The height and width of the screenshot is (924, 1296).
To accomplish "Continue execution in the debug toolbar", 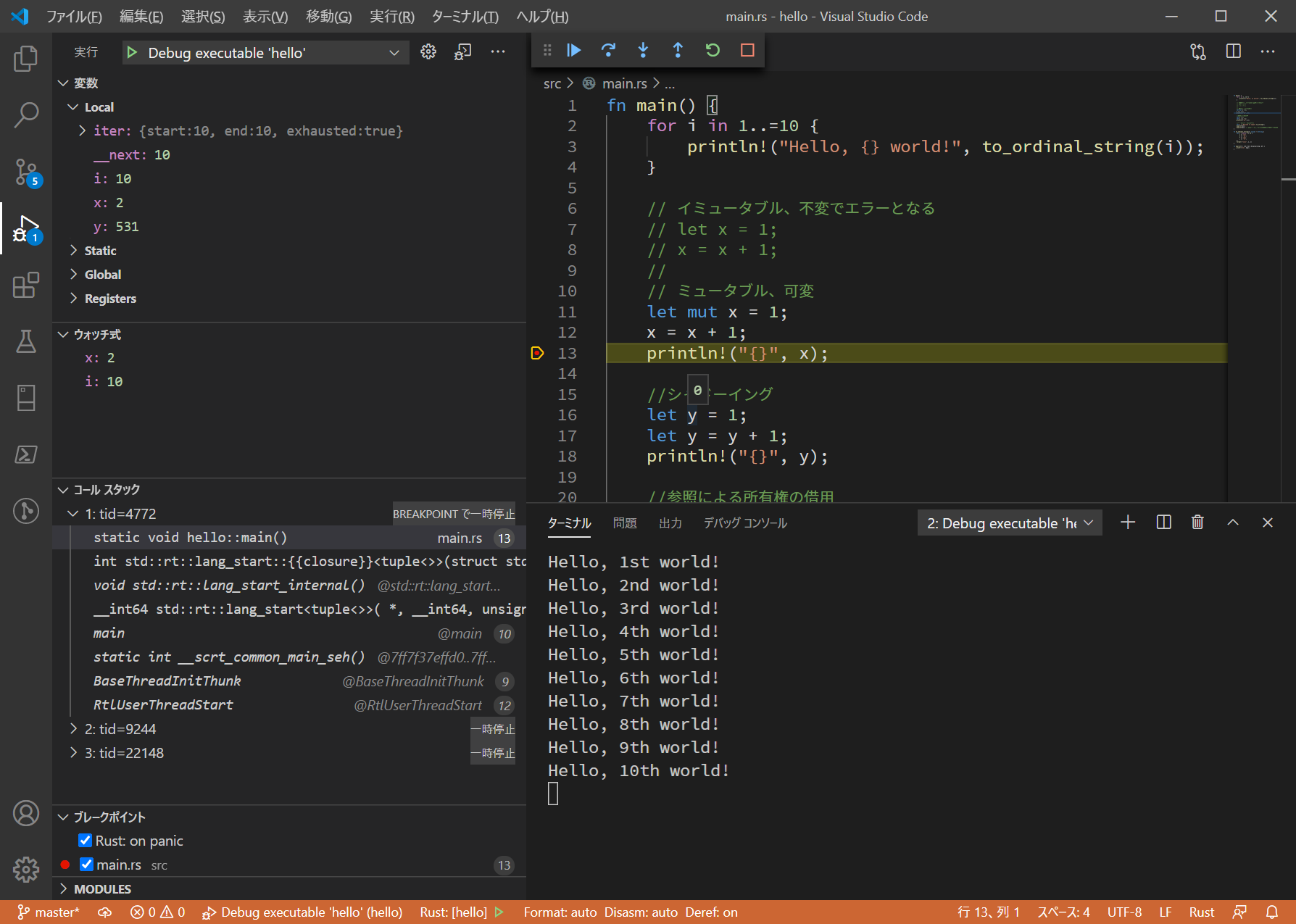I will click(573, 50).
